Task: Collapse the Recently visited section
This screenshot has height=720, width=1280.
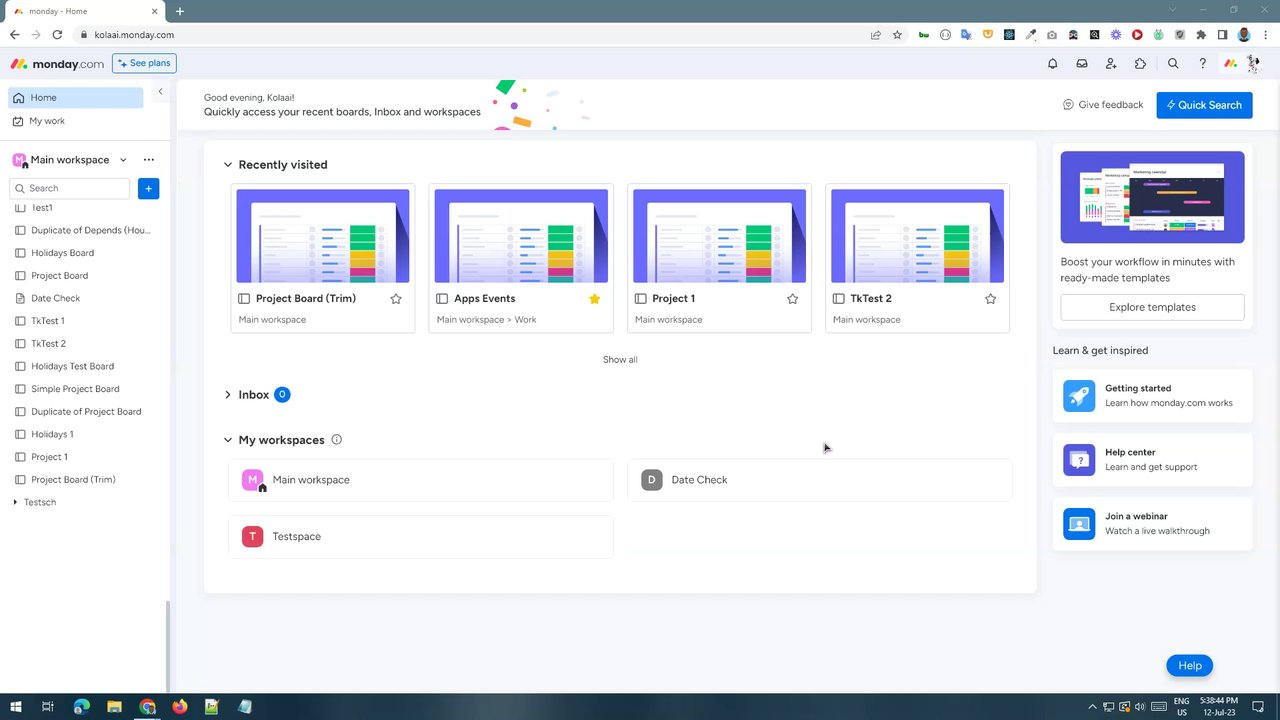Action: 228,165
